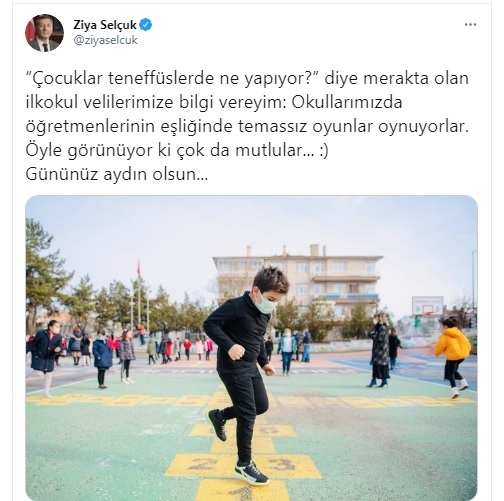Click the smiley emoticon in the tweet

pos(324,151)
